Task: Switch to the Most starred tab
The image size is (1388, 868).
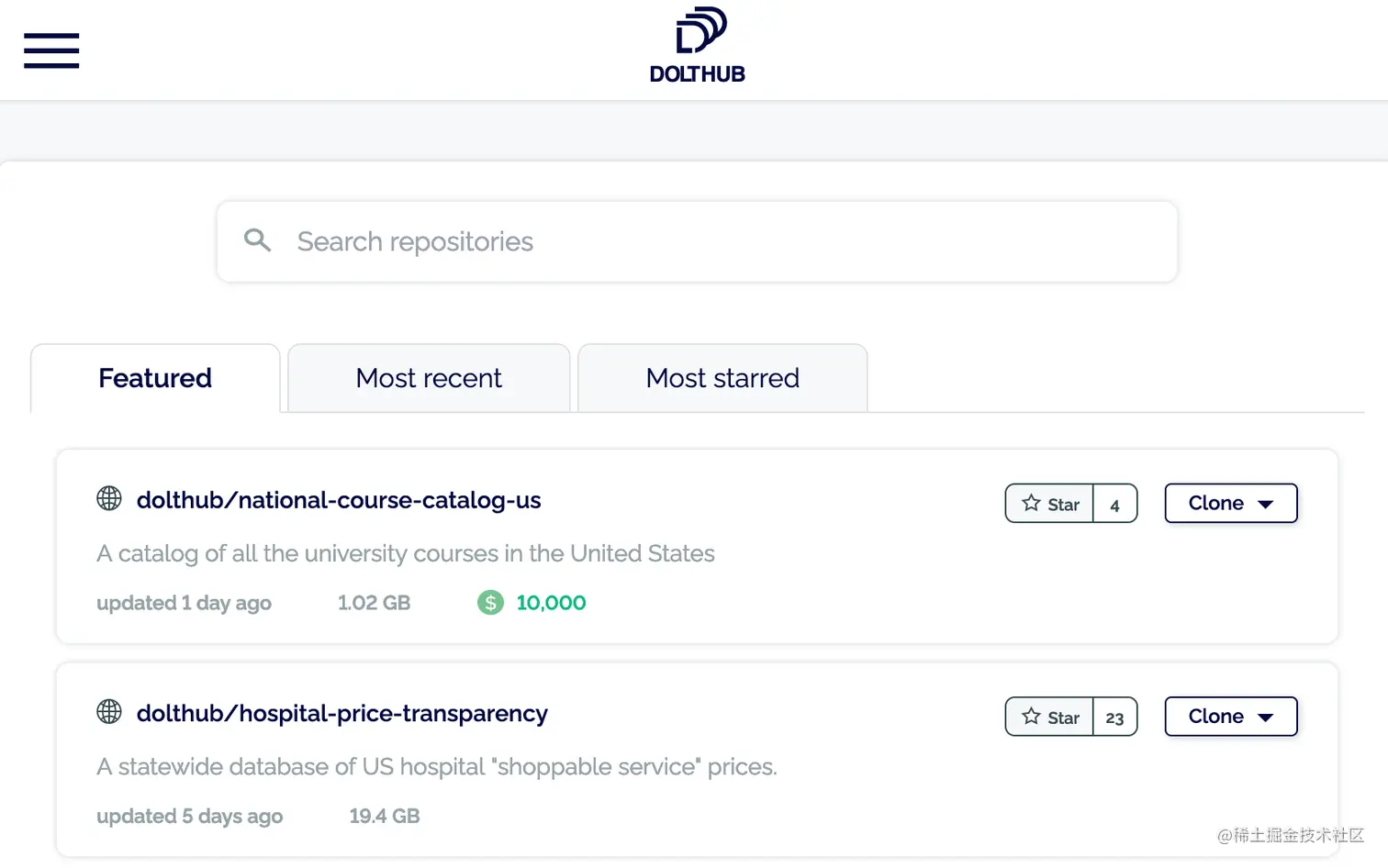Action: (722, 377)
